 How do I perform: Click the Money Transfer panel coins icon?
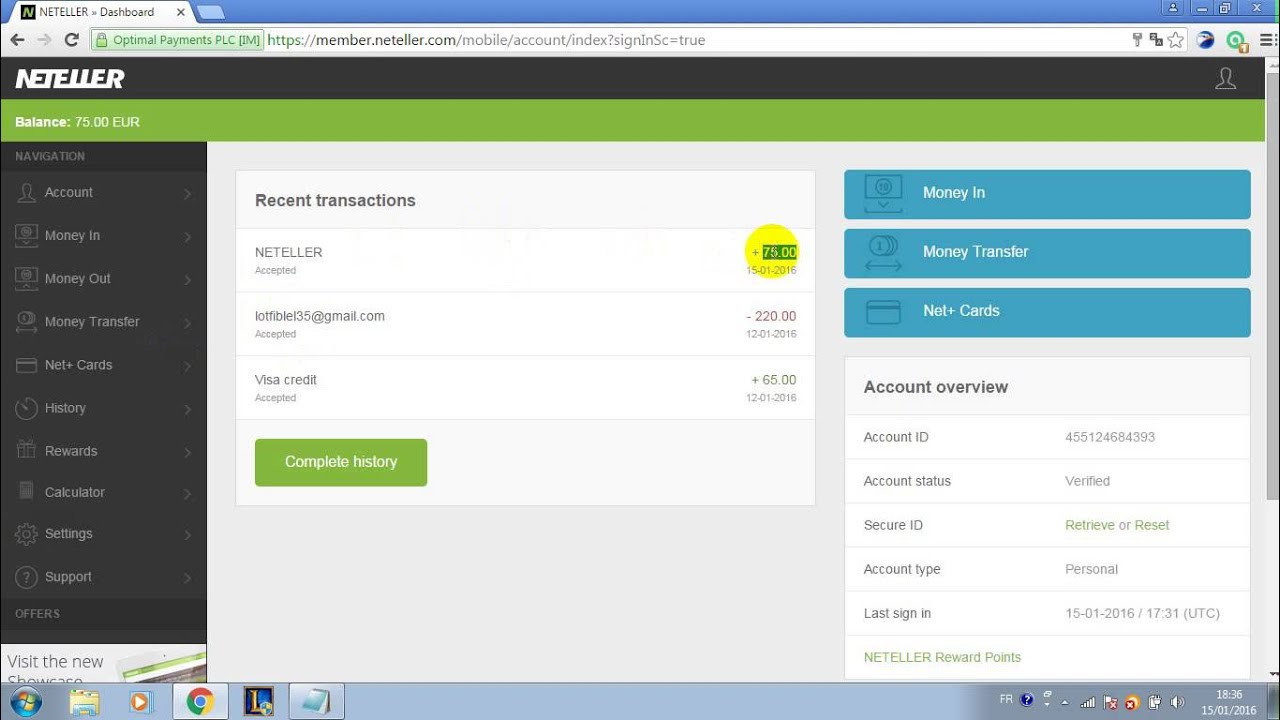pos(883,252)
